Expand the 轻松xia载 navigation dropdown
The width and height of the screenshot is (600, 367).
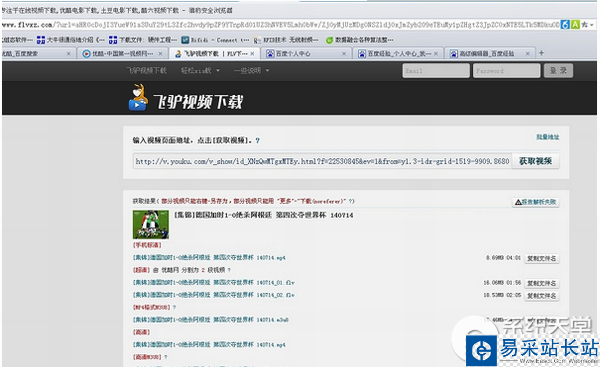[200, 70]
